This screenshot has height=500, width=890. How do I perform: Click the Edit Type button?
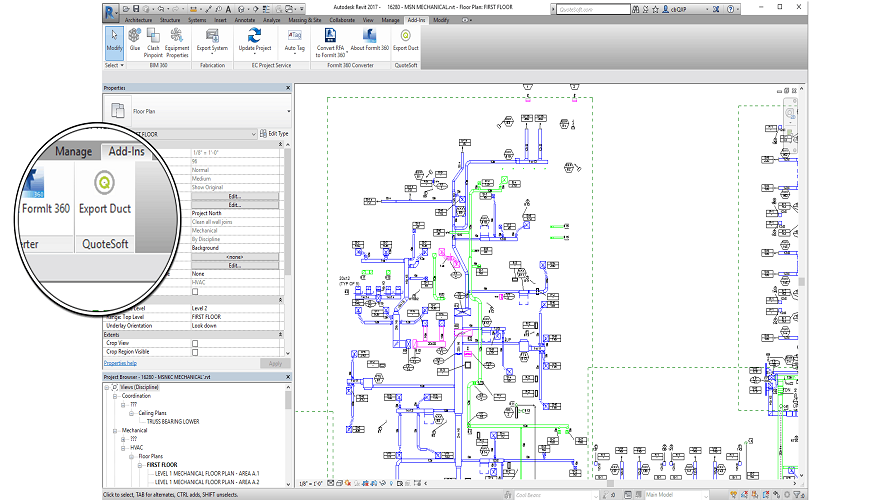pyautogui.click(x=275, y=133)
